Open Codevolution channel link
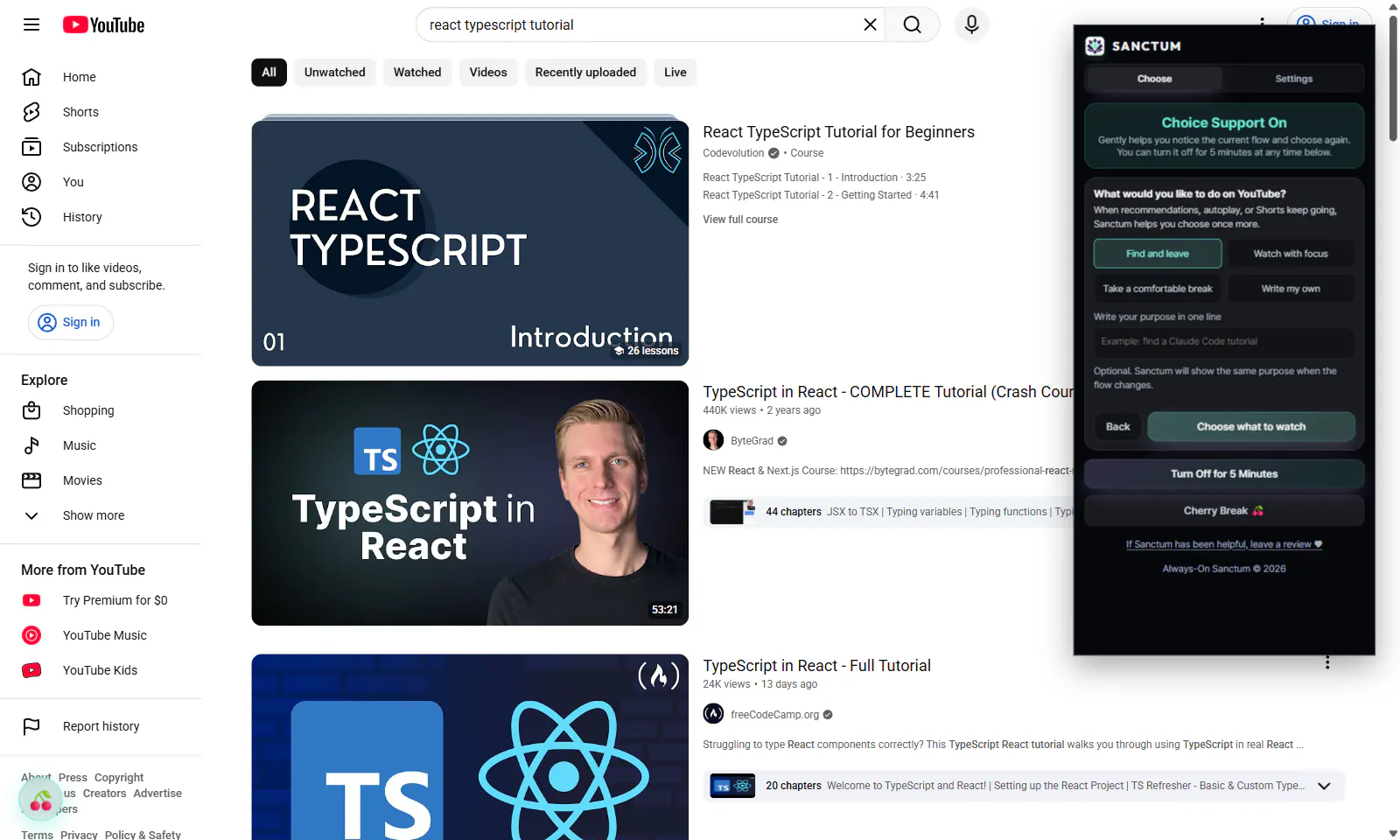Screen dimensions: 1400x840 (733, 153)
